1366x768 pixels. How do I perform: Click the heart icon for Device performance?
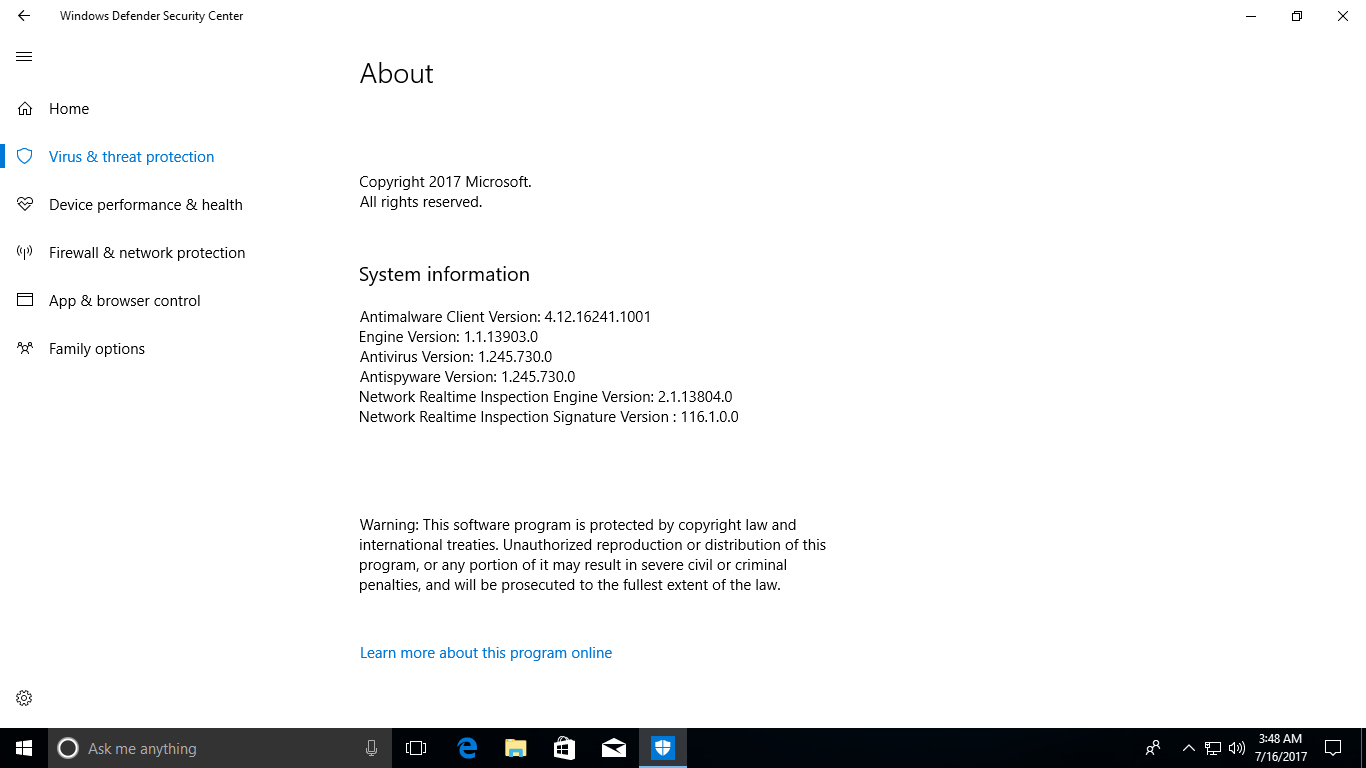pos(25,204)
